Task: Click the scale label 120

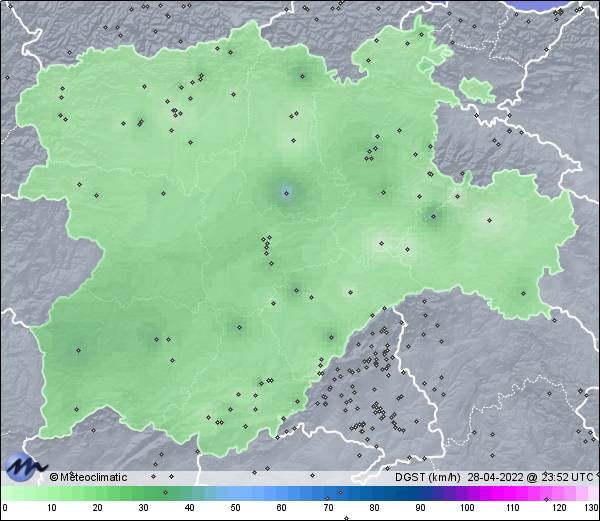Action: point(559,508)
